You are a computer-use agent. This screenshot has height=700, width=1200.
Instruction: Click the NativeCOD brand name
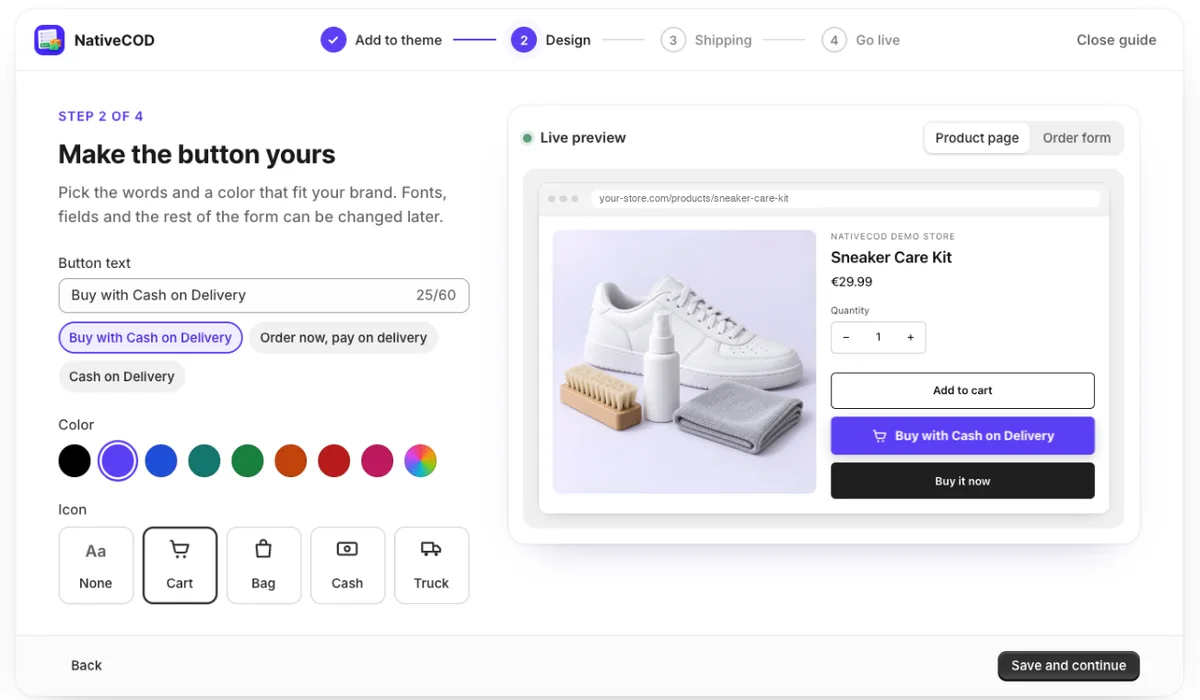[x=115, y=40]
